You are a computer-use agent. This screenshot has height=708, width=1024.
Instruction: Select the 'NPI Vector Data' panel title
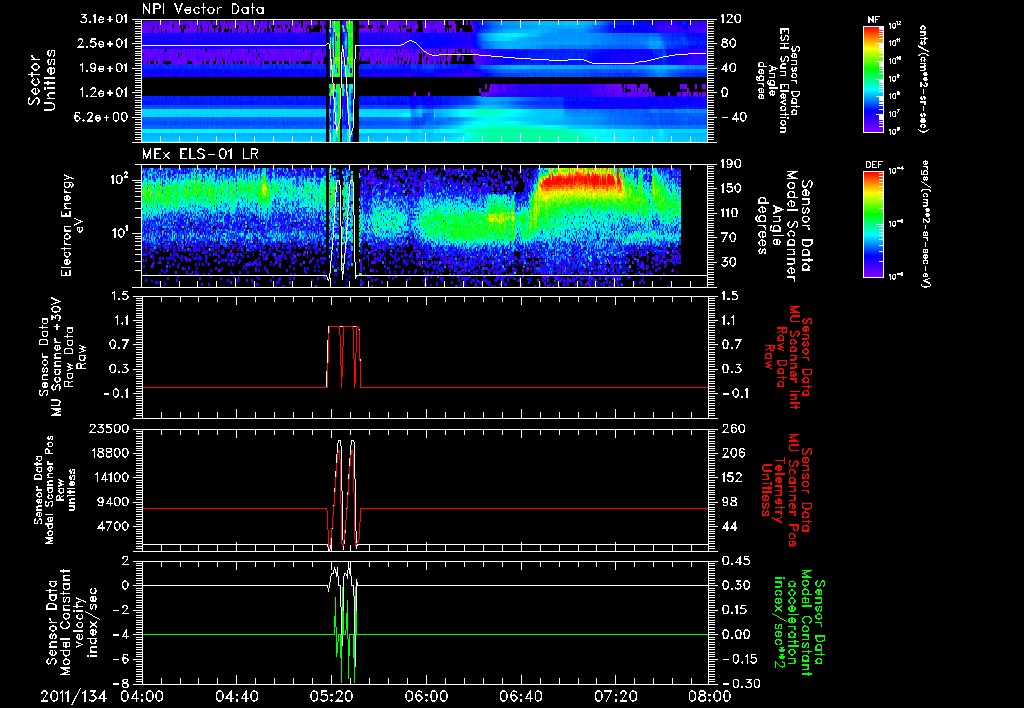203,9
